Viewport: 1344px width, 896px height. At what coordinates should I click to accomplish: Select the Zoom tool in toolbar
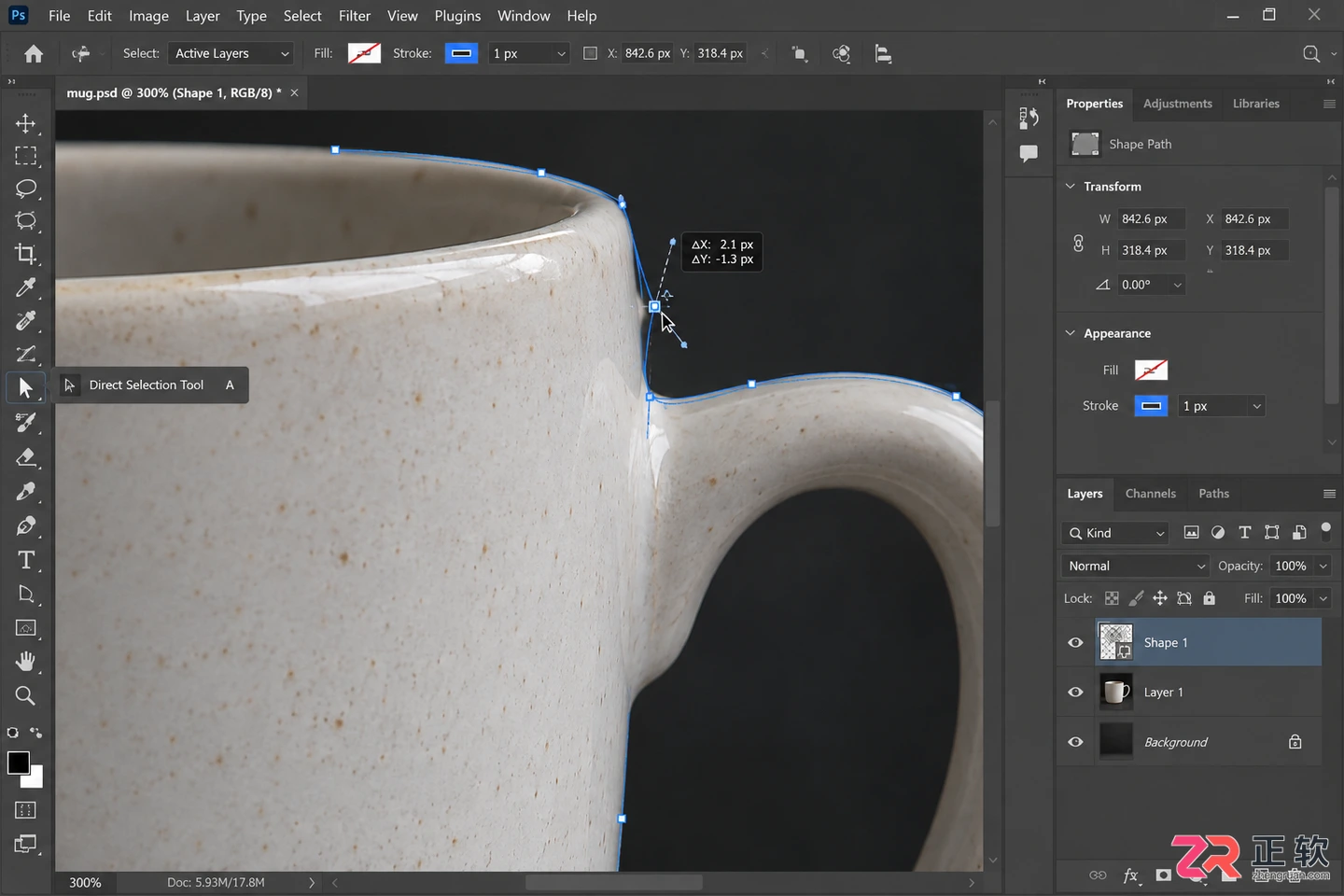coord(25,695)
